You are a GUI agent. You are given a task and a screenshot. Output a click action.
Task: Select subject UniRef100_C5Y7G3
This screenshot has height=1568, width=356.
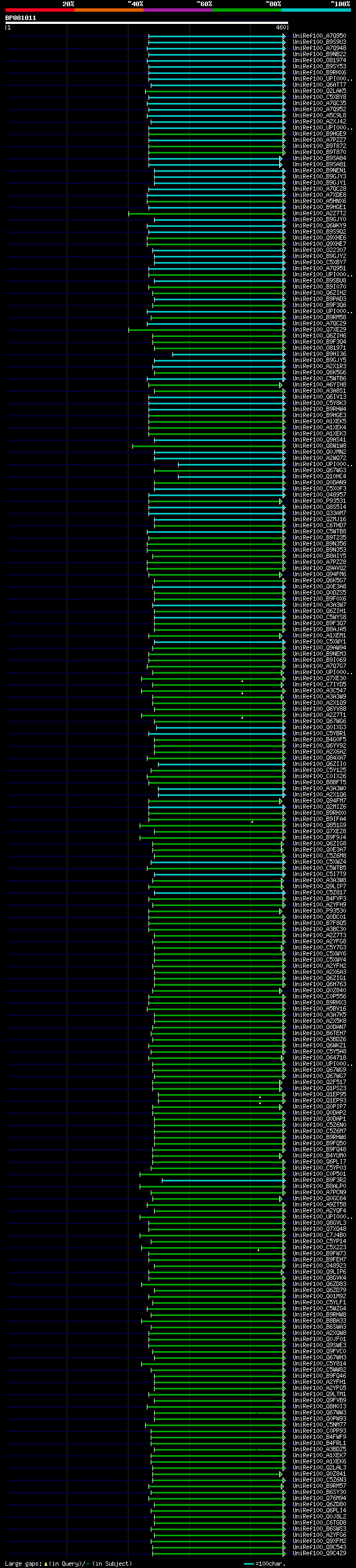coord(319,947)
